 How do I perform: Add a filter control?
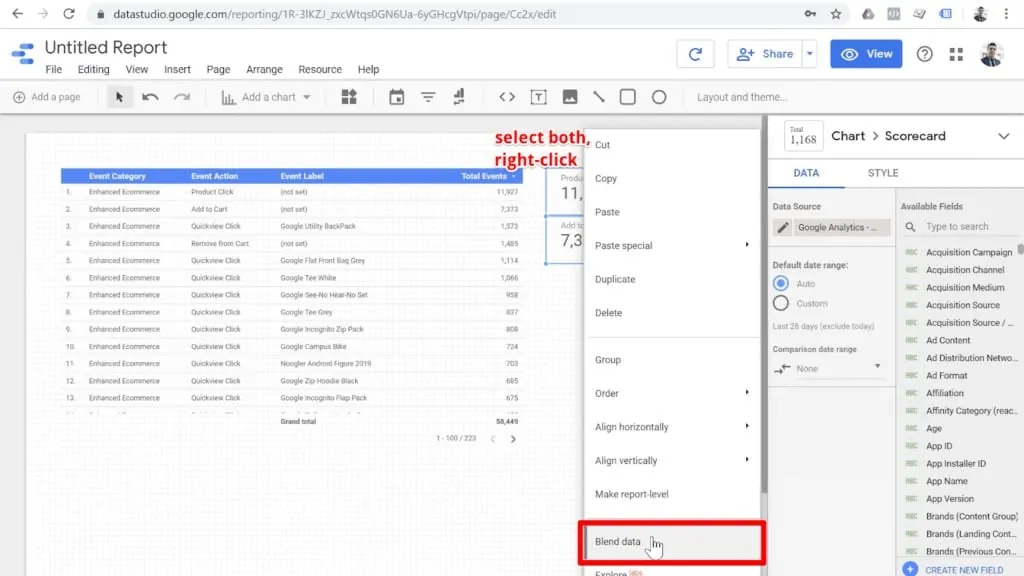pyautogui.click(x=428, y=96)
